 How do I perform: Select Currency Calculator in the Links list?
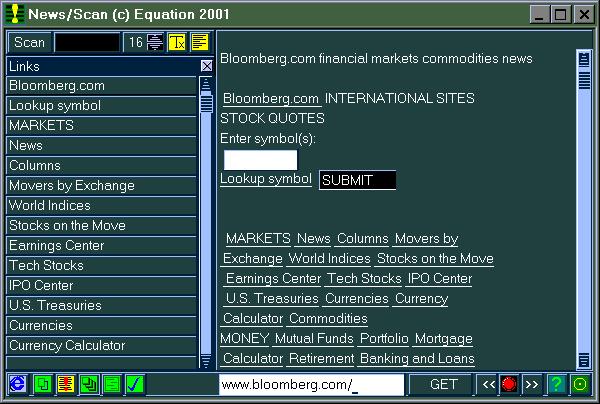pos(101,345)
